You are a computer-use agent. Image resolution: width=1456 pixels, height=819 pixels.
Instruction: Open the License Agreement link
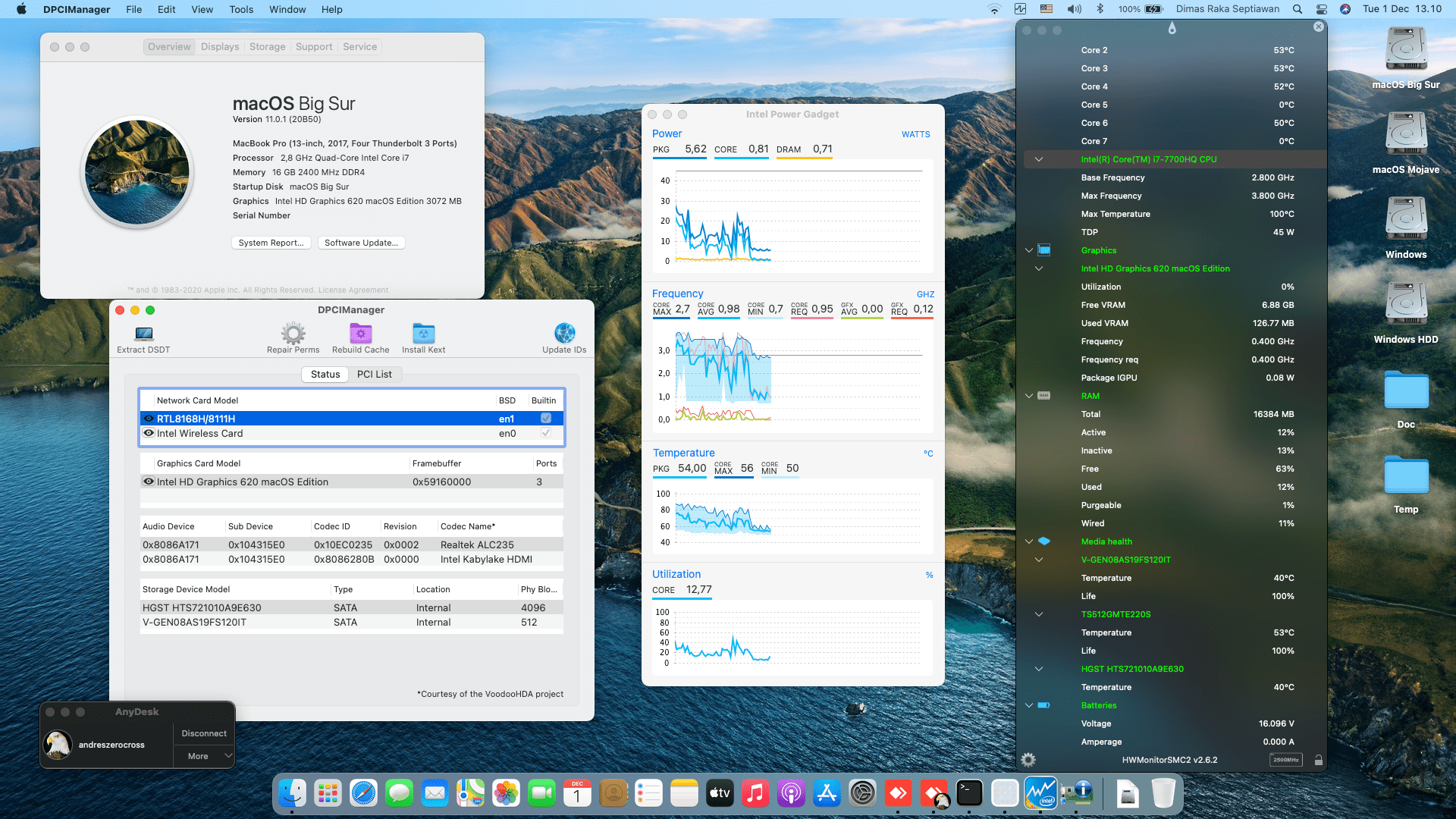353,290
